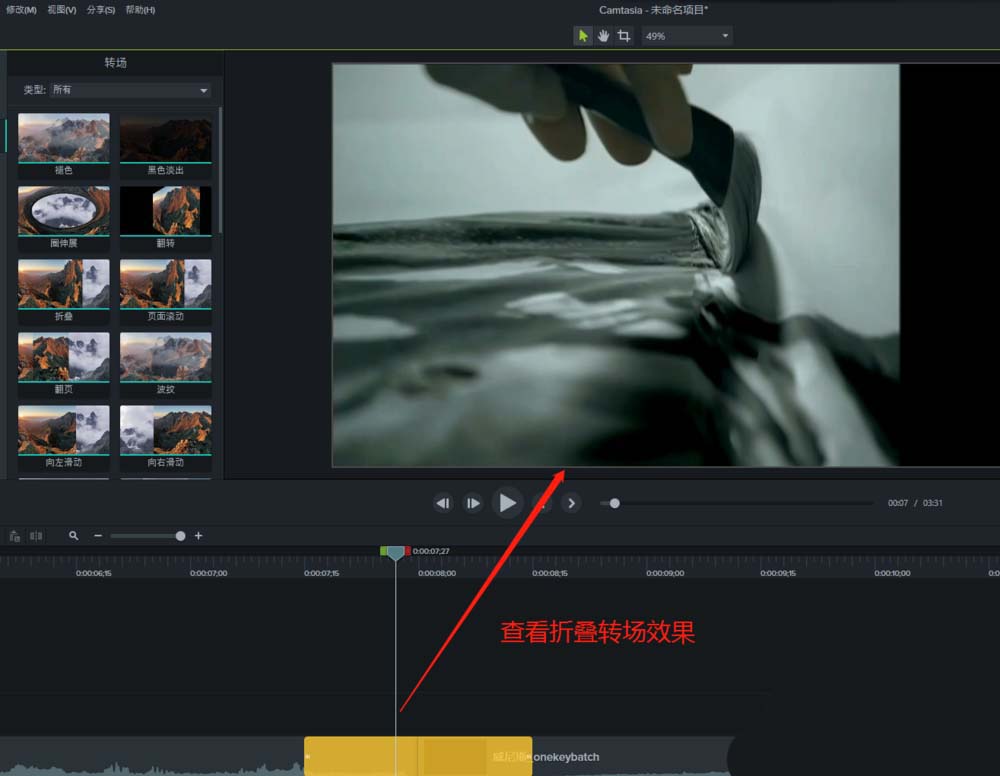Click the timeline zoom slider handle
Viewport: 1000px width, 776px height.
tap(180, 536)
